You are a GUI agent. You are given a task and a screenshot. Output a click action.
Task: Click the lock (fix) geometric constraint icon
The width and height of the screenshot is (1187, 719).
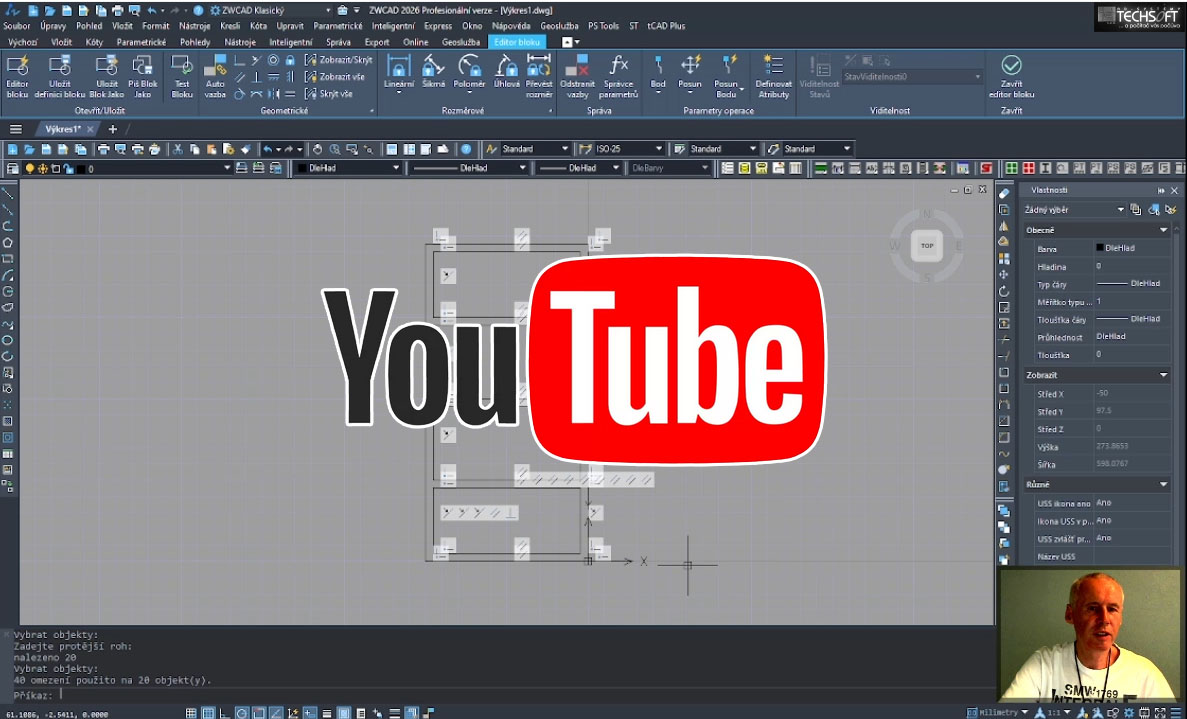click(290, 60)
